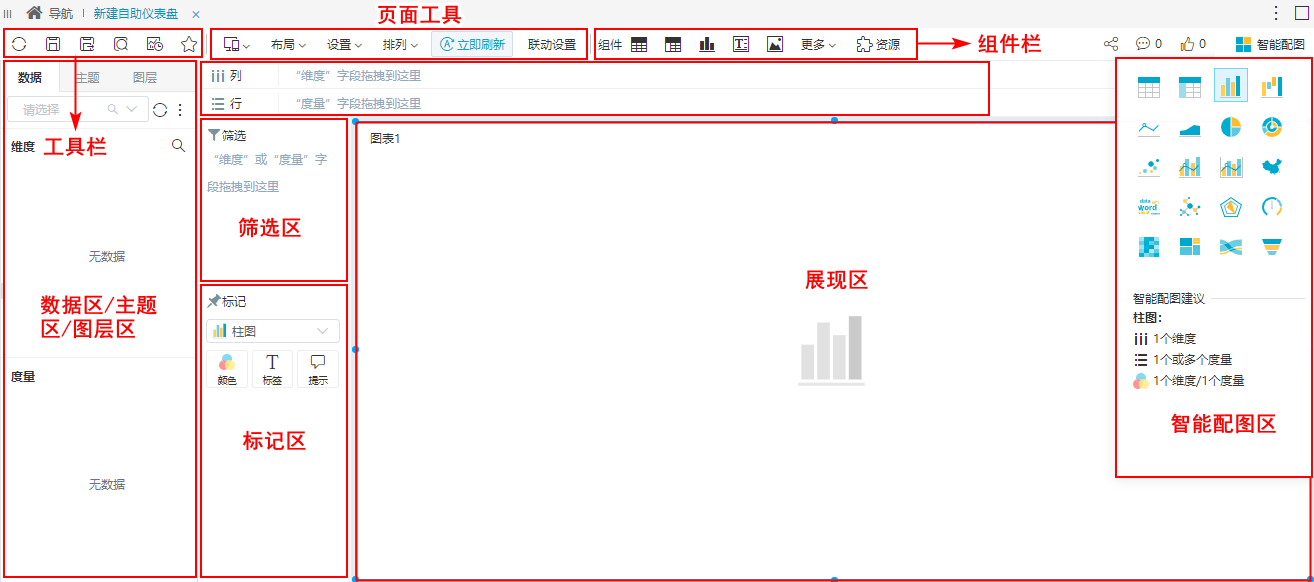
Task: Click the 颜色 mark button
Action: (x=227, y=369)
